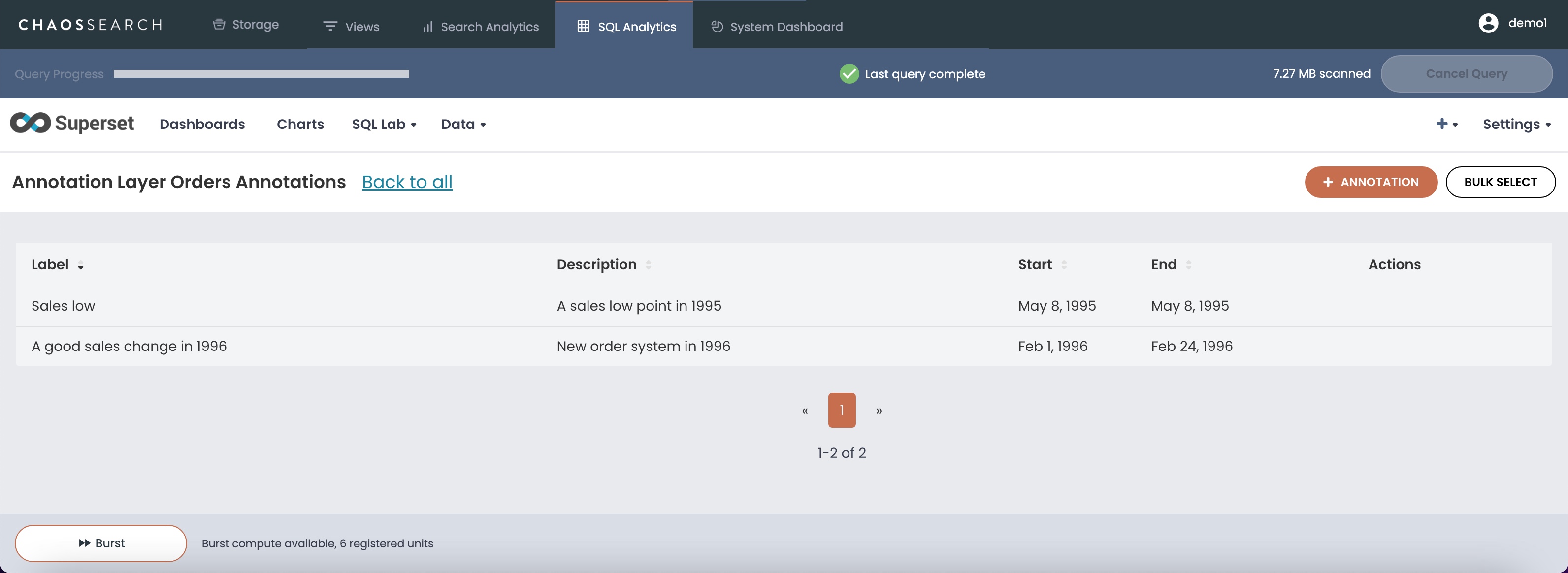This screenshot has width=1568, height=573.
Task: Open the SQL Lab dropdown menu
Action: pyautogui.click(x=384, y=124)
